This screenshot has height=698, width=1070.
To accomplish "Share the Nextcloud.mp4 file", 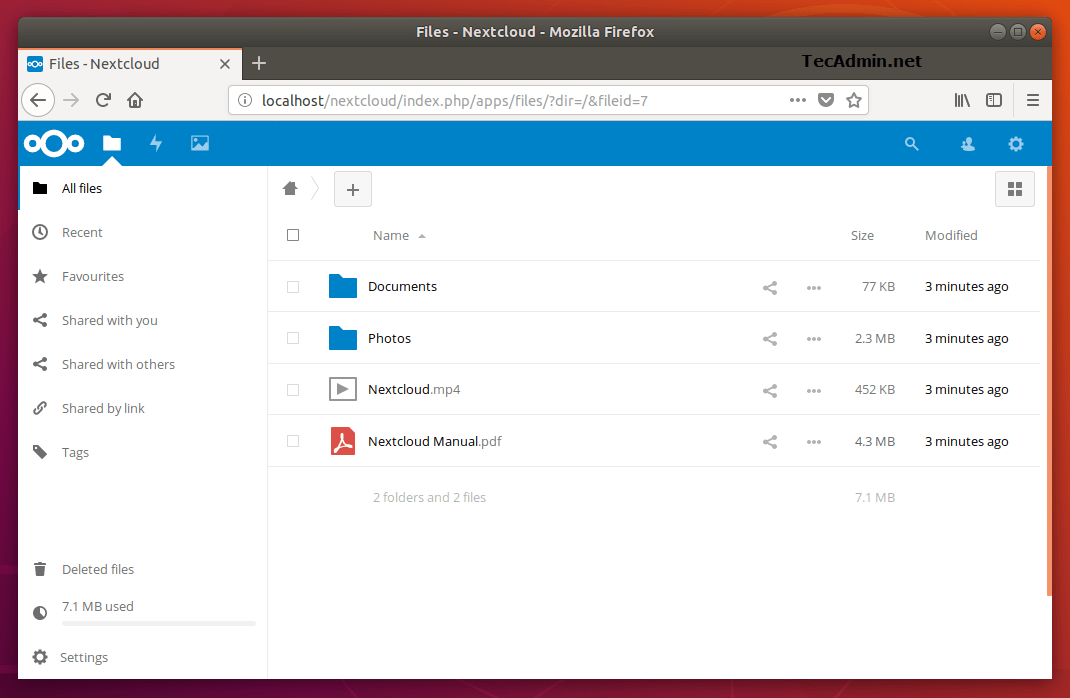I will click(770, 390).
